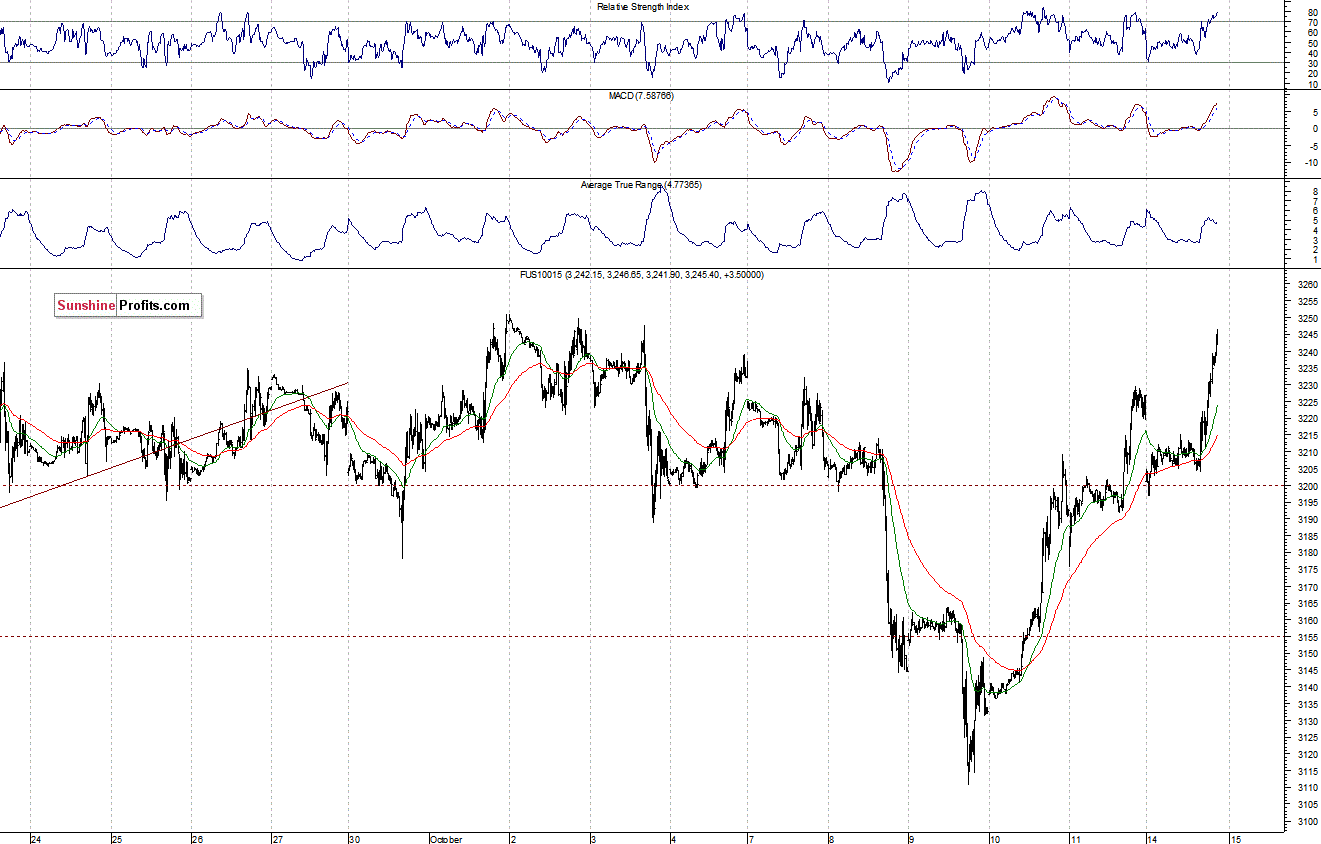
Task: Click the 3245 price axis label
Action: click(1307, 336)
